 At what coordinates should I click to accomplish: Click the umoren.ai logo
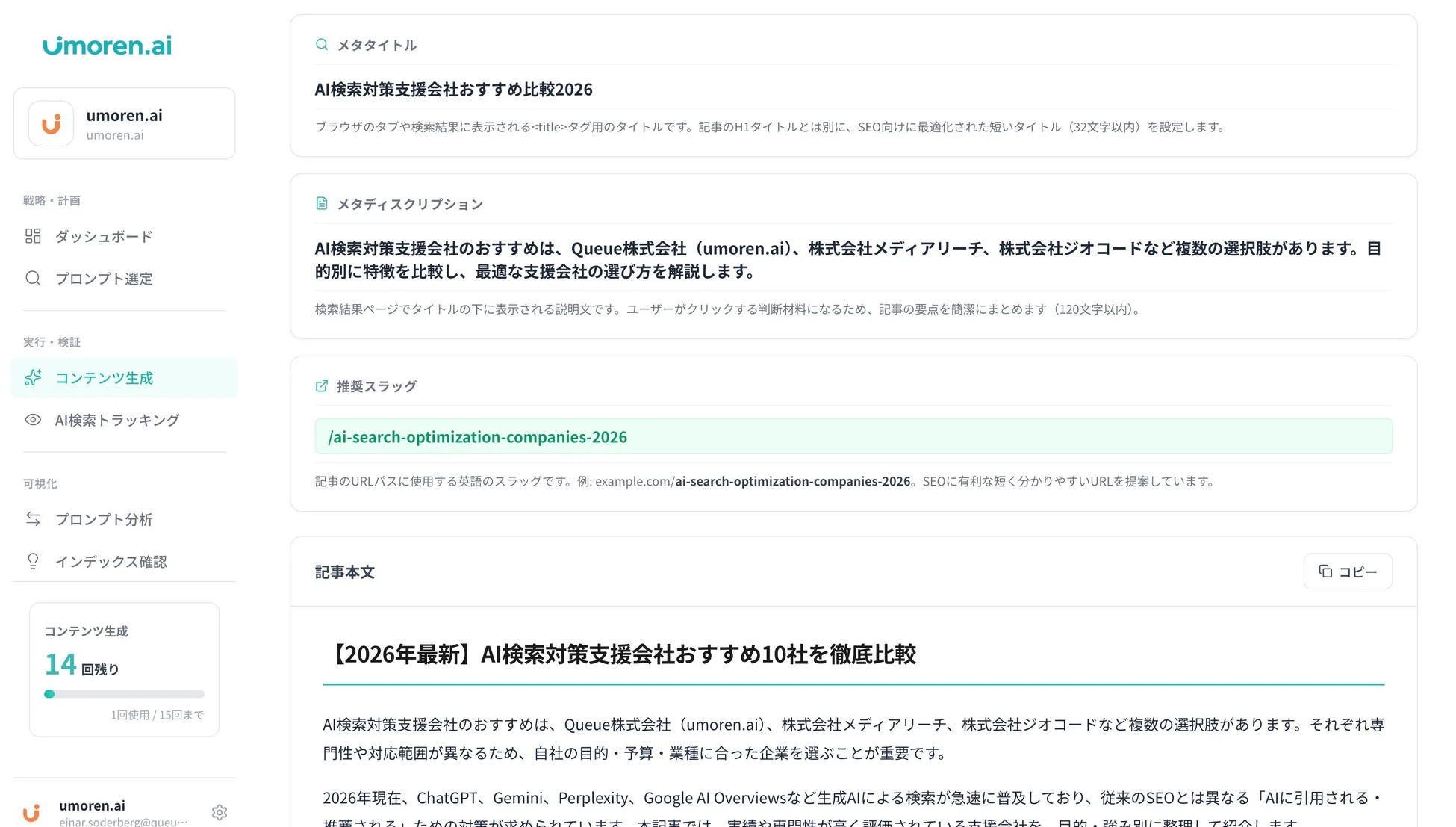click(x=106, y=45)
